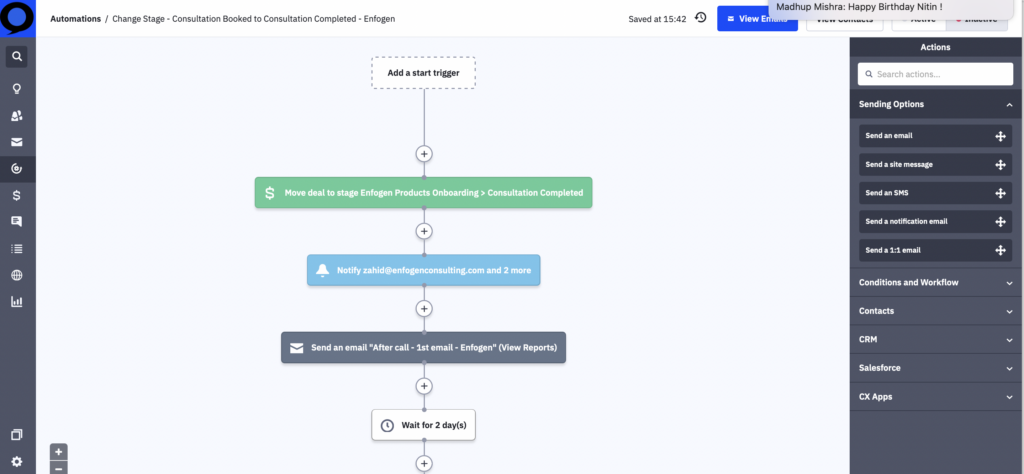This screenshot has height=474, width=1024.
Task: Collapse the Sending Options section
Action: (x=936, y=104)
